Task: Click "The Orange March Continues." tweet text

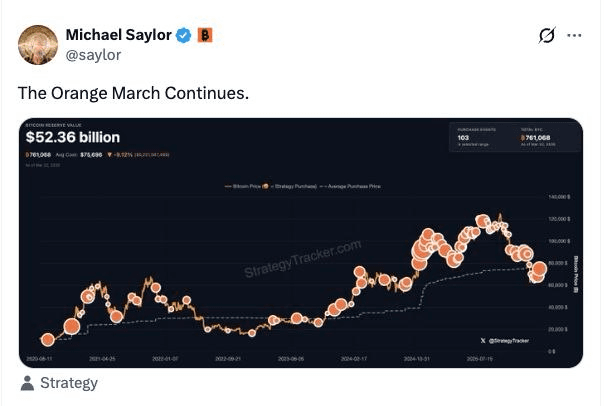Action: 133,93
